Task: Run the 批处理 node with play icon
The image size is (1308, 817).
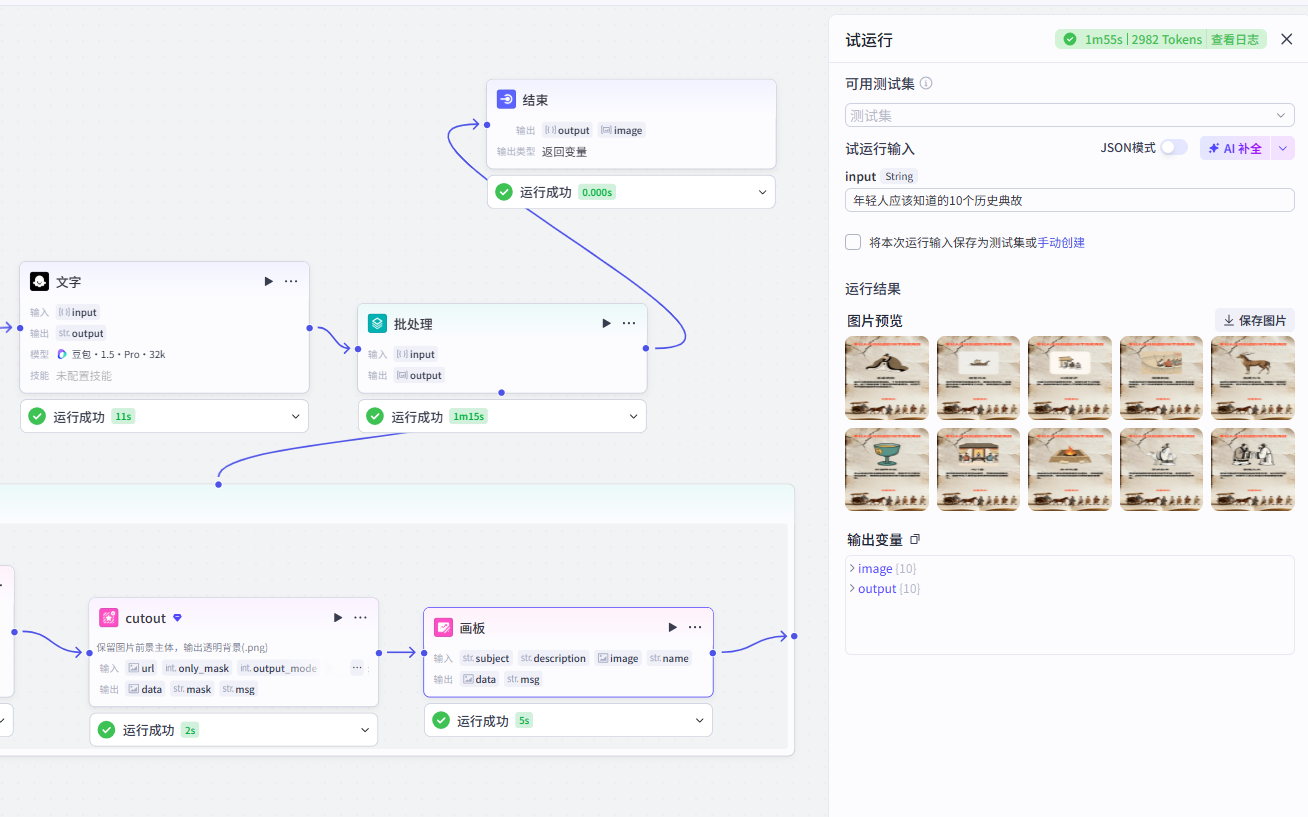Action: coord(606,323)
